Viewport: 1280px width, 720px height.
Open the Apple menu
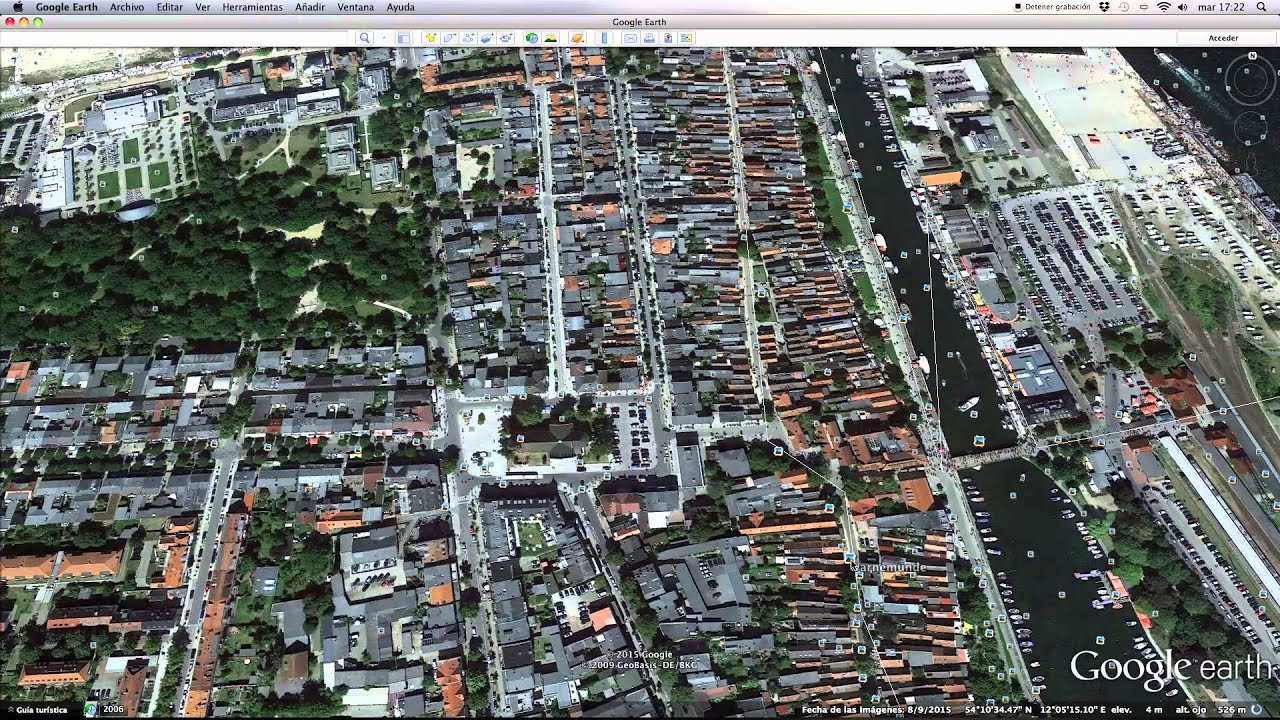click(17, 7)
